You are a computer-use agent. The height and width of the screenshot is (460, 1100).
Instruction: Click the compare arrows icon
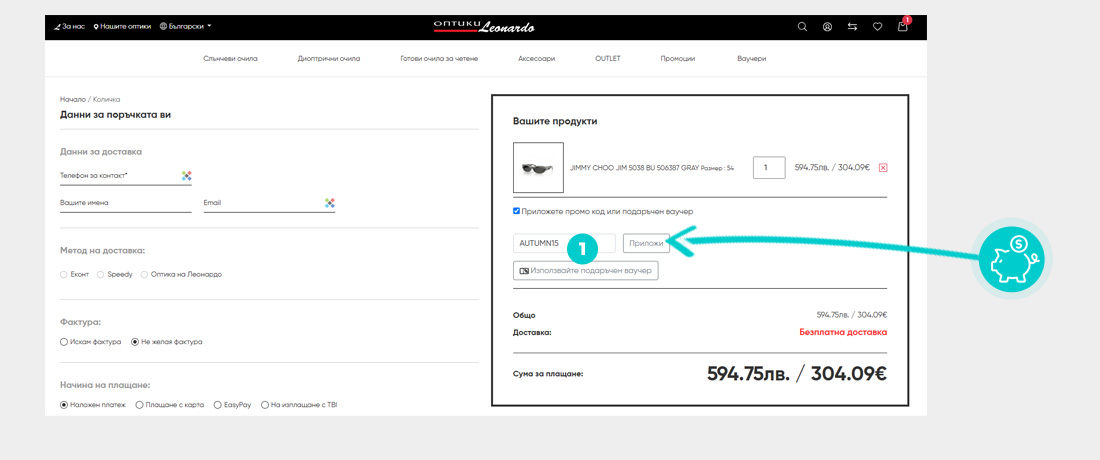click(x=852, y=27)
